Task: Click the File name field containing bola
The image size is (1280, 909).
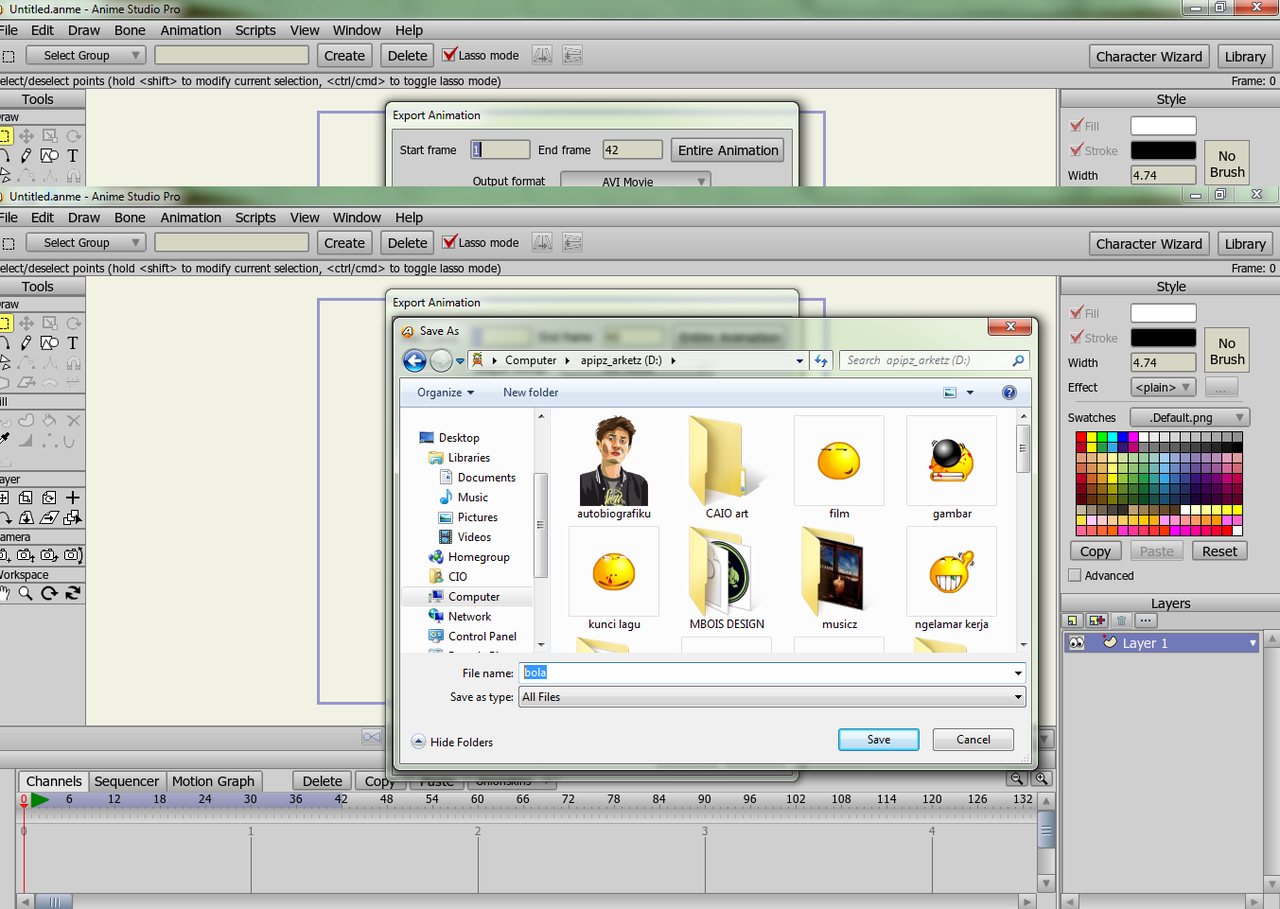Action: click(772, 673)
